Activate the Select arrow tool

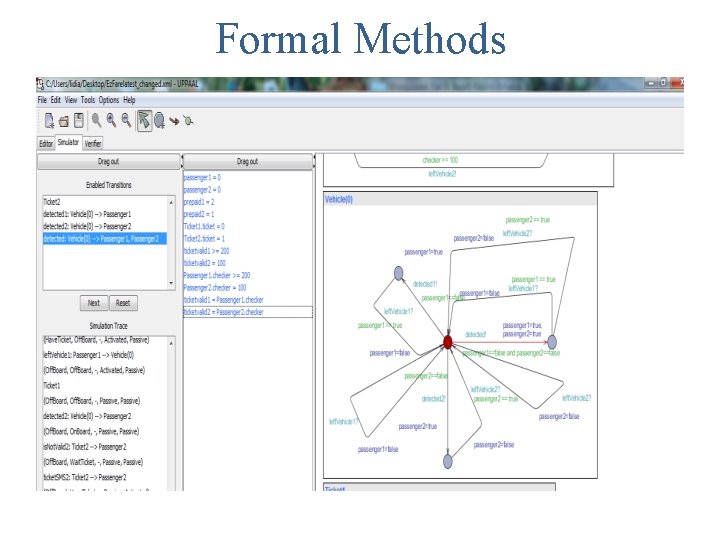pos(144,121)
